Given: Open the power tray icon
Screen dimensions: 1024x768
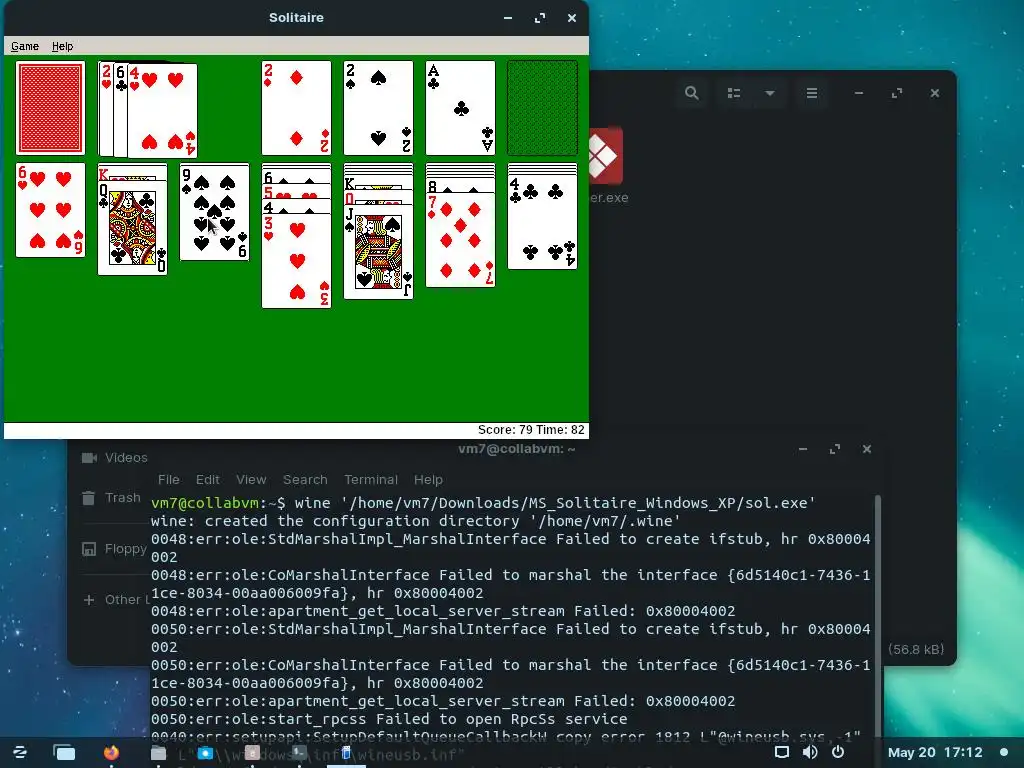Looking at the screenshot, I should coord(838,752).
